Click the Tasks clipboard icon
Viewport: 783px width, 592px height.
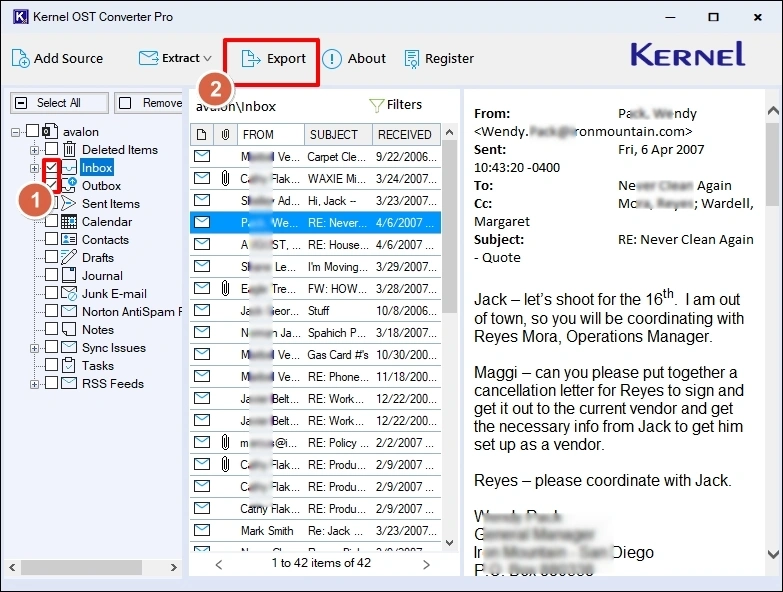69,365
